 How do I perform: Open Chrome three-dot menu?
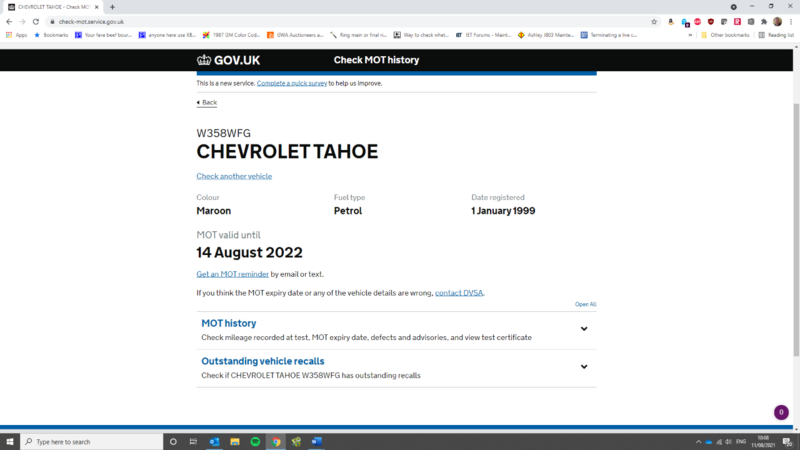tap(791, 22)
